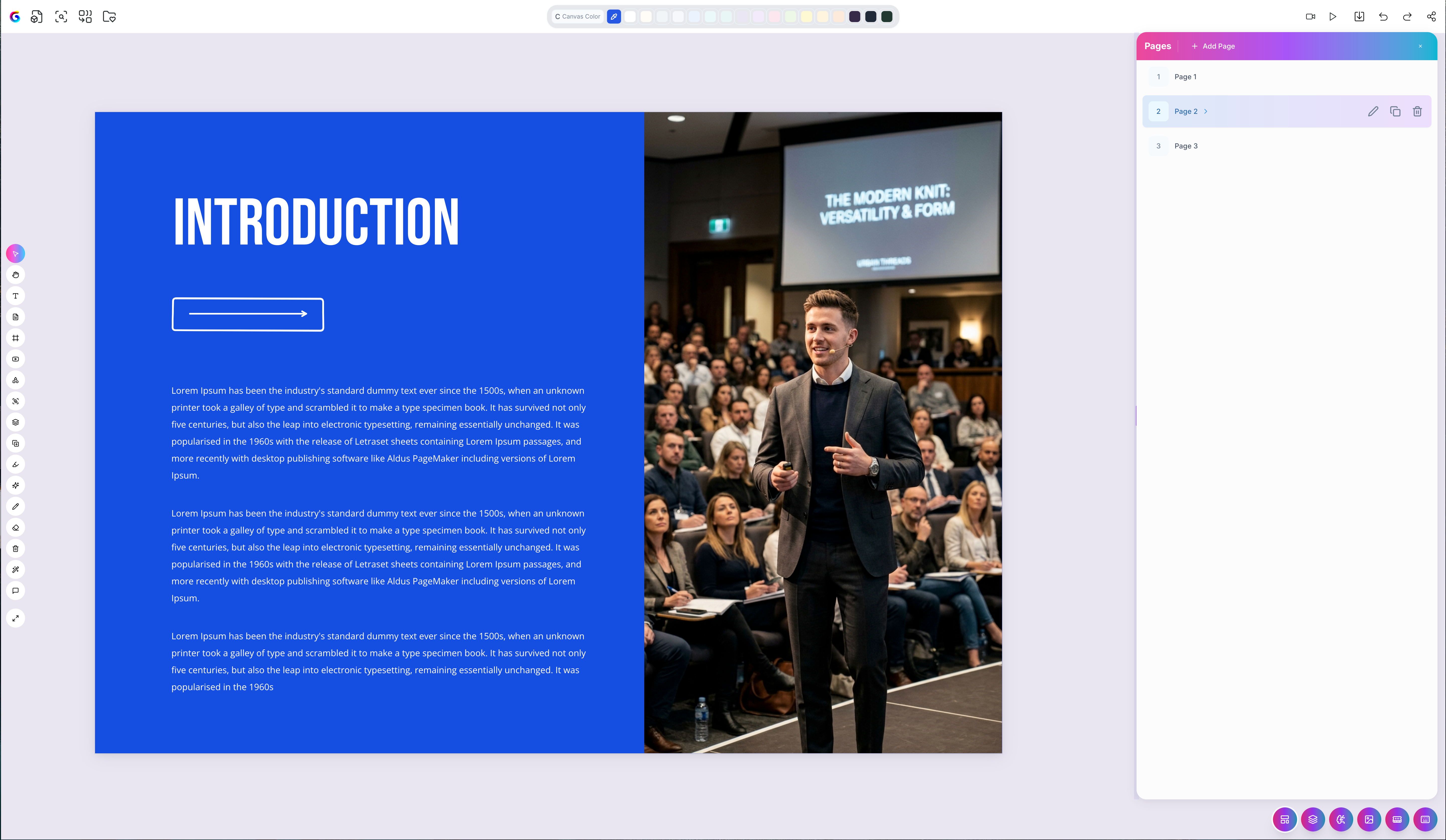Open the layers round button at bottom right
The height and width of the screenshot is (840, 1446).
[x=1313, y=819]
